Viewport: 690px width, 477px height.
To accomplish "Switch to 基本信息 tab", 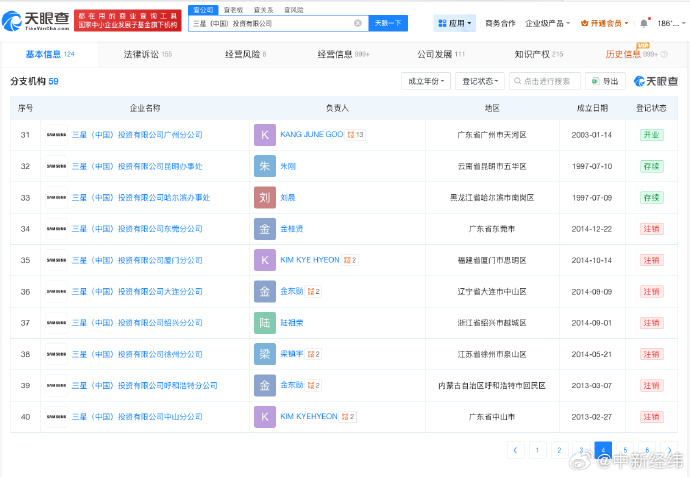I will pos(50,54).
